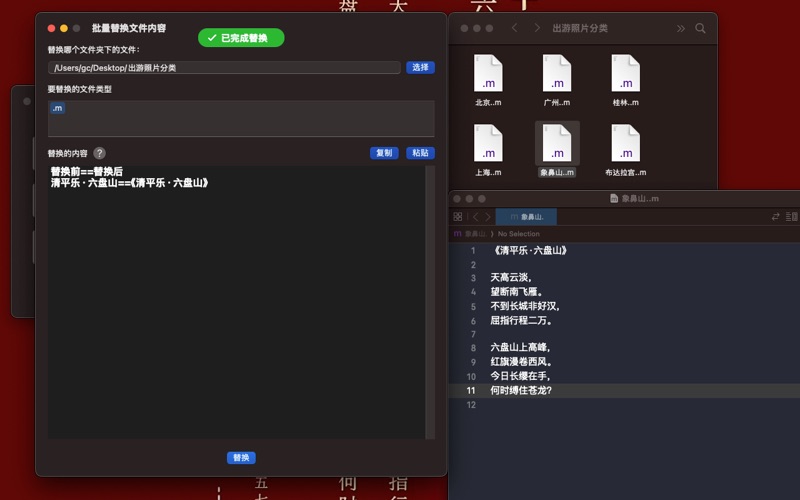
Task: Click line 9 红旗漫卷西风 in editor
Action: (520, 362)
